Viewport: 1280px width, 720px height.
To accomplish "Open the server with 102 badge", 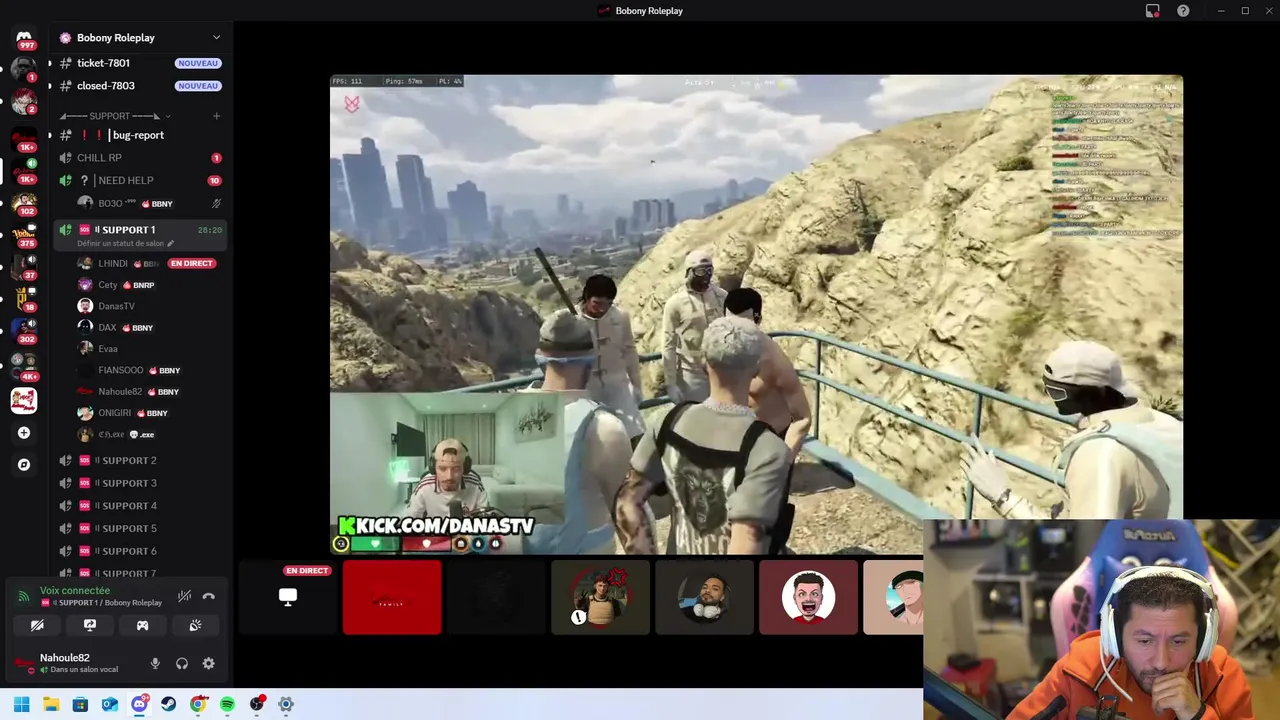I will [24, 203].
